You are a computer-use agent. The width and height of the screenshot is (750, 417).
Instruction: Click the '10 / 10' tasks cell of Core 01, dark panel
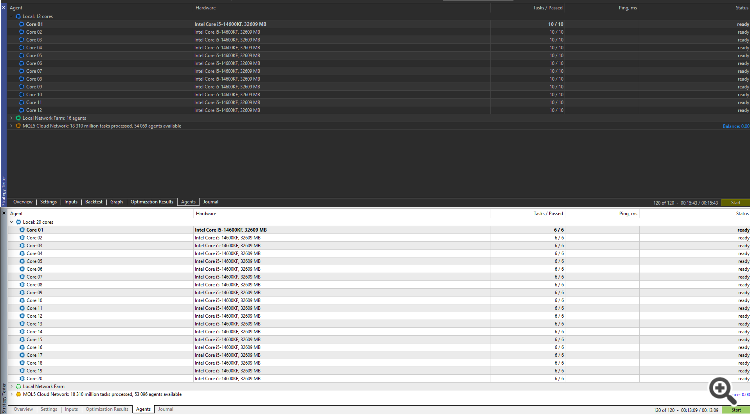[556, 24]
